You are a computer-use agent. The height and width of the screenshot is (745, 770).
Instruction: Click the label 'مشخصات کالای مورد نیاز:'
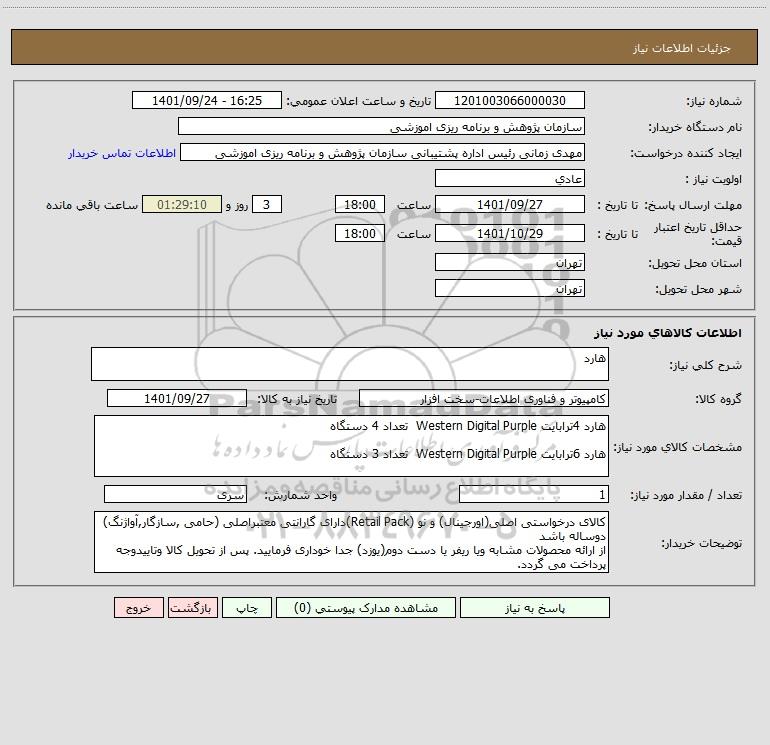point(678,447)
